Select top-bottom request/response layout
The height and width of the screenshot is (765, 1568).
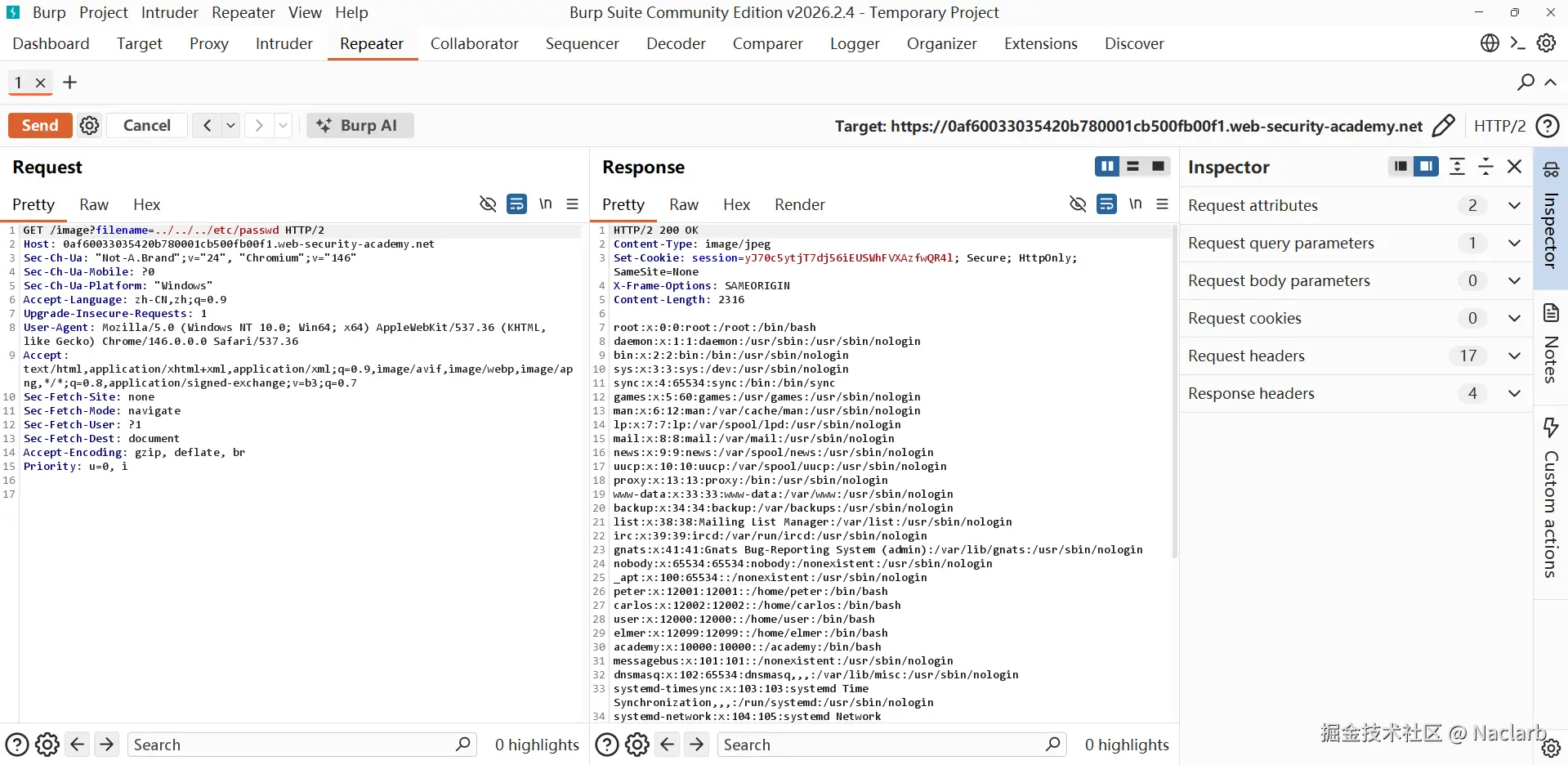point(1132,167)
